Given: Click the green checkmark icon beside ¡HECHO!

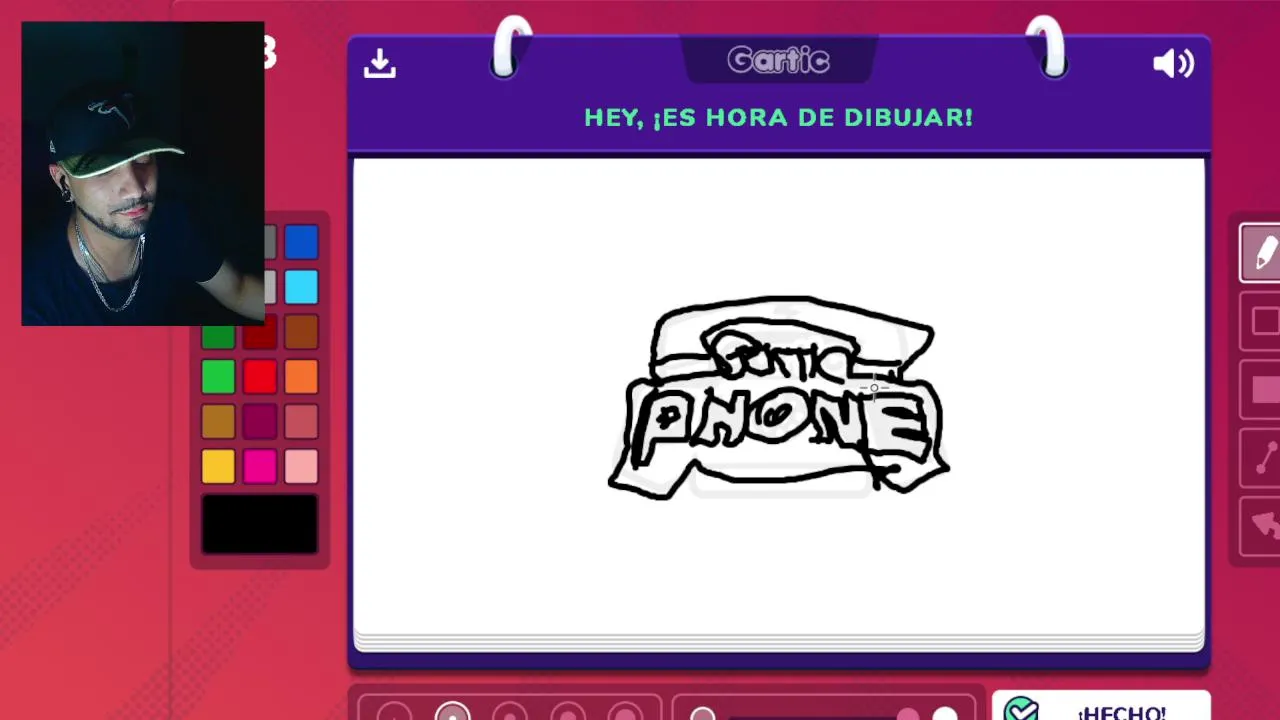Looking at the screenshot, I should pyautogui.click(x=1022, y=710).
